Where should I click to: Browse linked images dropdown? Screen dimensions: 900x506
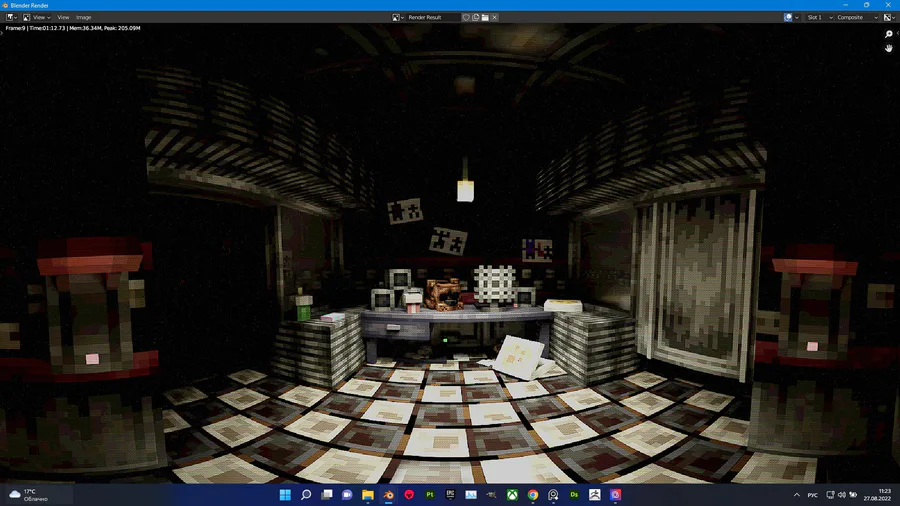pos(398,17)
